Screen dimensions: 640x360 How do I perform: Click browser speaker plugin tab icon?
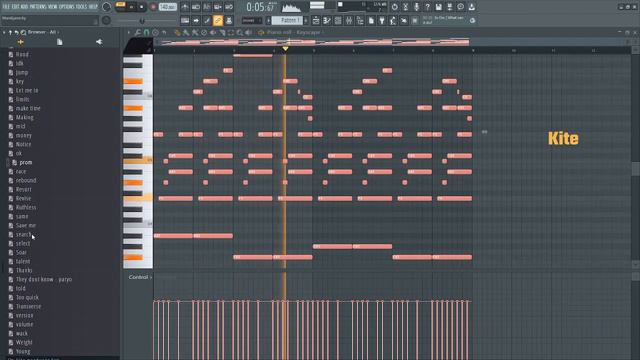pyautogui.click(x=99, y=42)
